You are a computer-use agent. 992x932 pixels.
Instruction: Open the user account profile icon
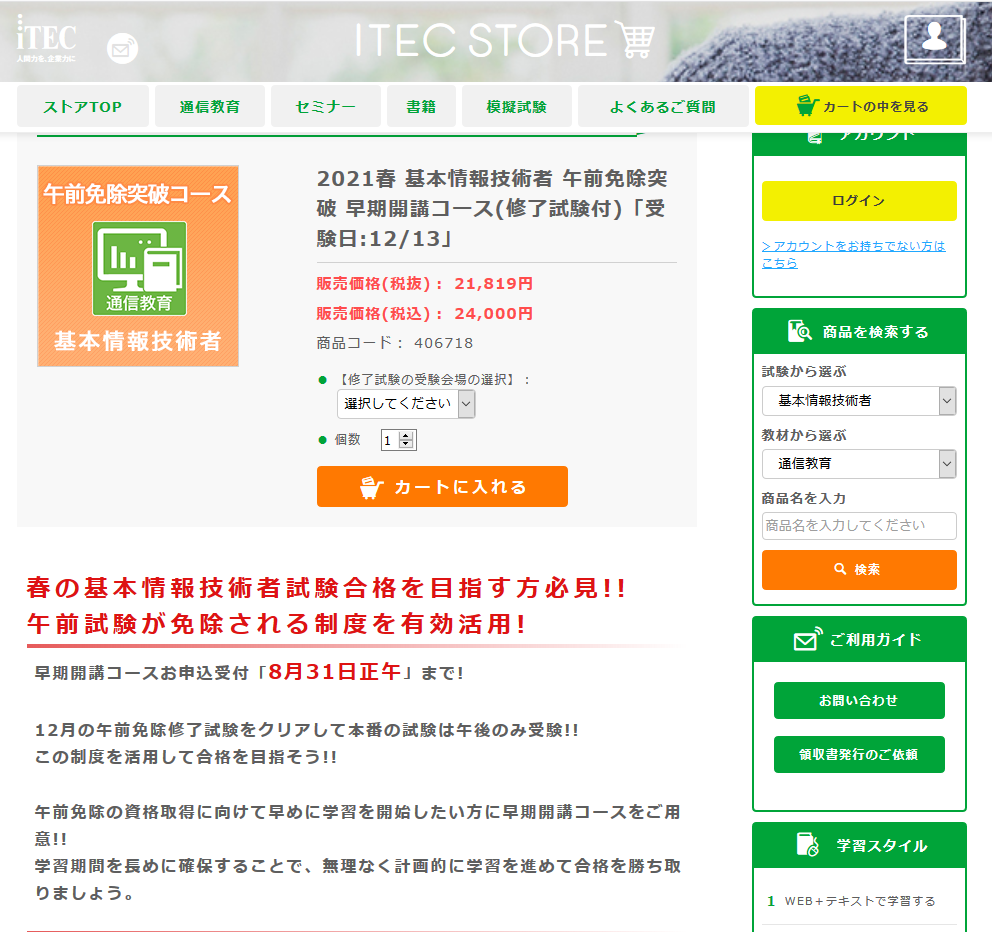click(x=934, y=39)
